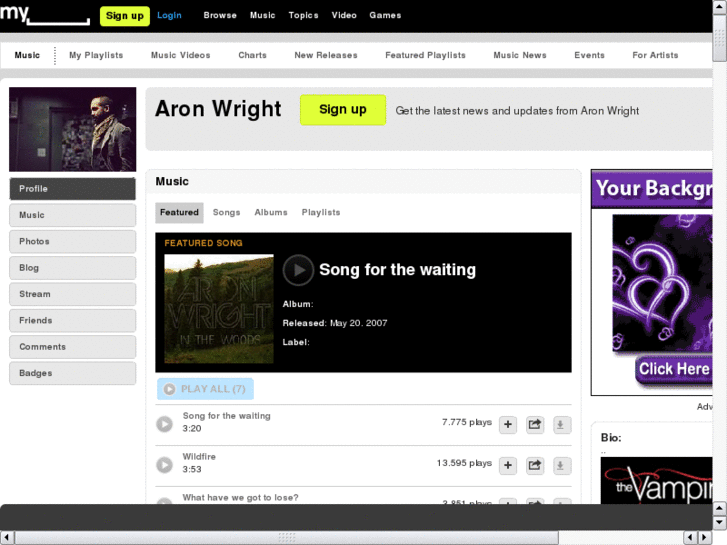Click the horizontal scrollbar left arrow
Viewport: 727px width, 545px height.
click(x=7, y=538)
